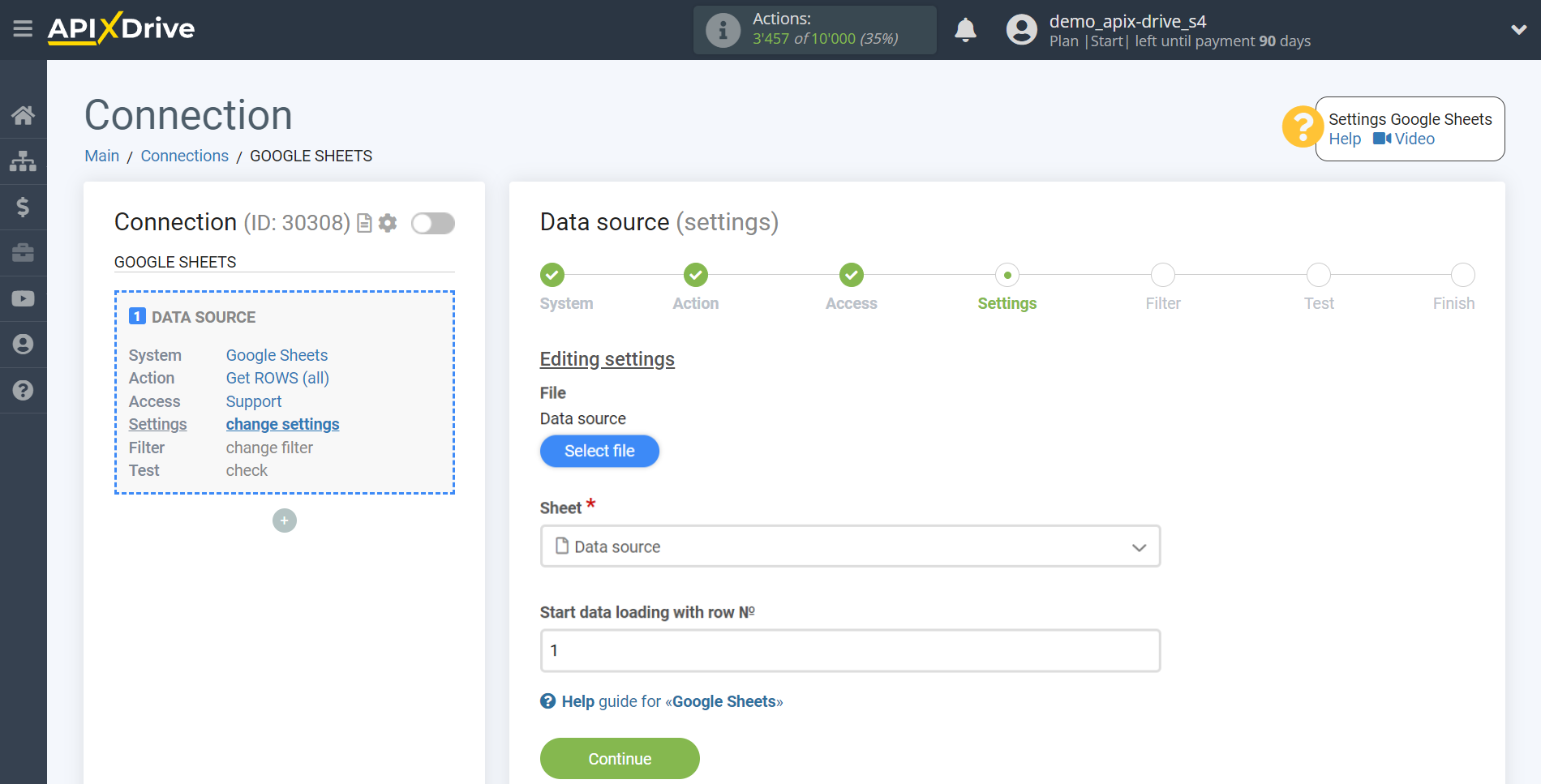This screenshot has height=784, width=1541.
Task: Go to Main breadcrumb
Action: pos(102,156)
